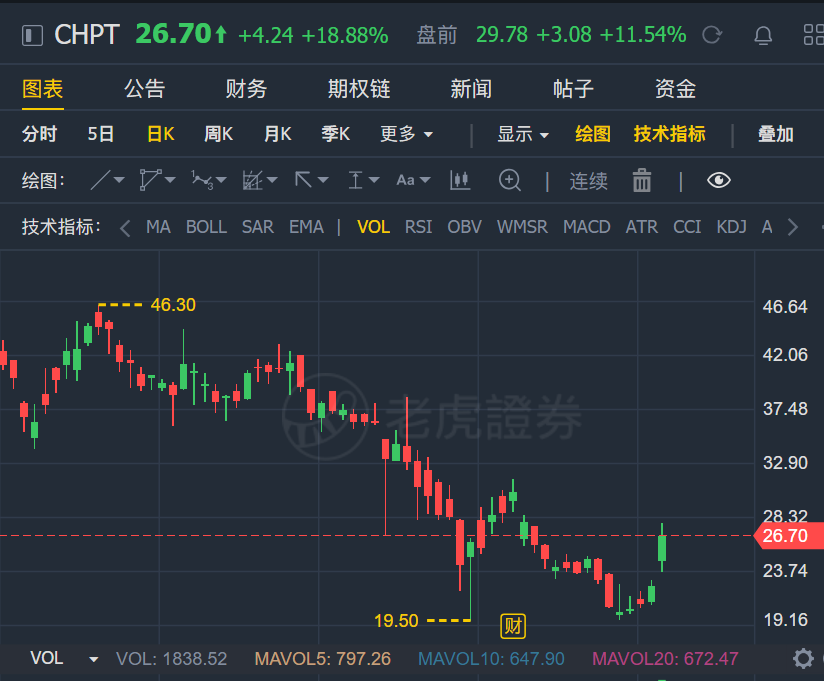This screenshot has height=681, width=824.
Task: Show more indicators with right chevron
Action: (x=792, y=227)
